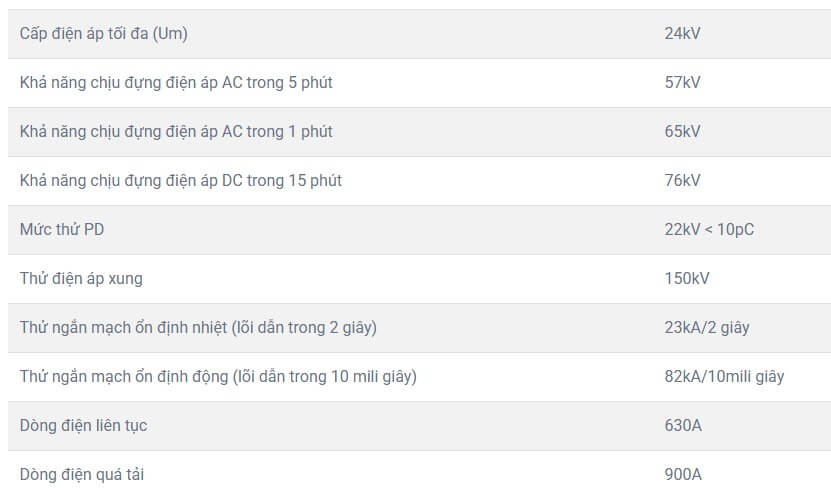Click "Thử ngắn mạch ổn định động" label

click(218, 376)
